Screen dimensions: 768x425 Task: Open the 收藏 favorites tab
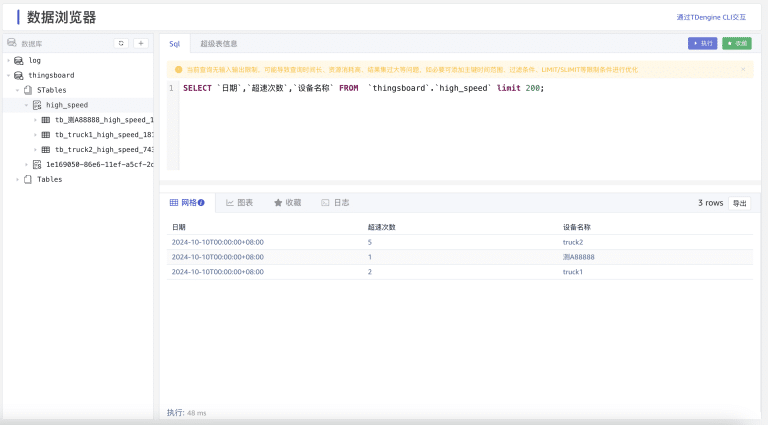tap(287, 203)
